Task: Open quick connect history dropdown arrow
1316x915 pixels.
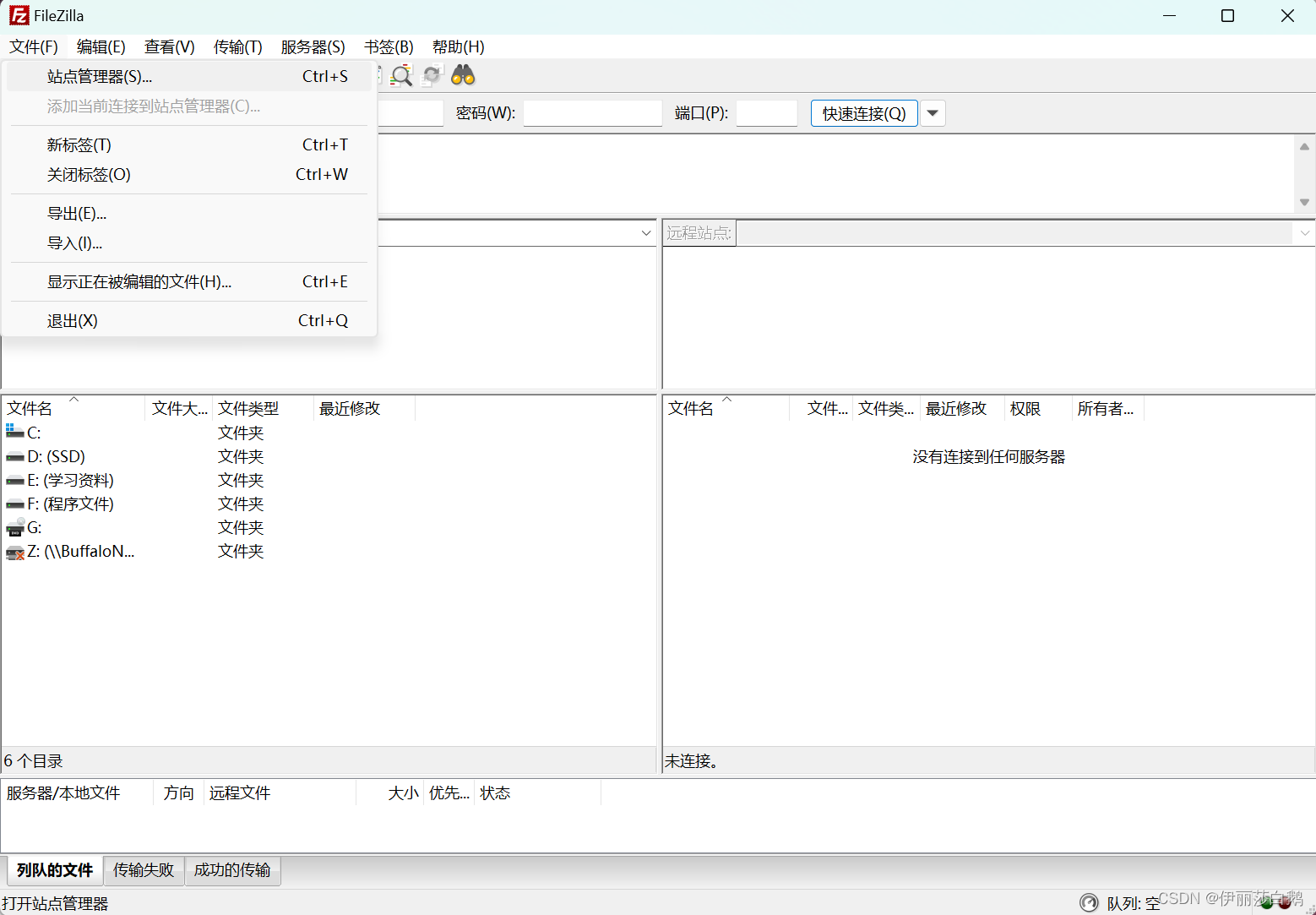Action: point(933,113)
